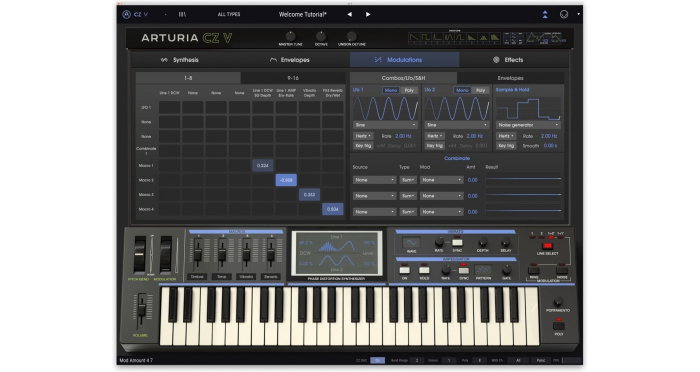The image size is (700, 372).
Task: Click the Timbre macro label button
Action: [x=197, y=276]
